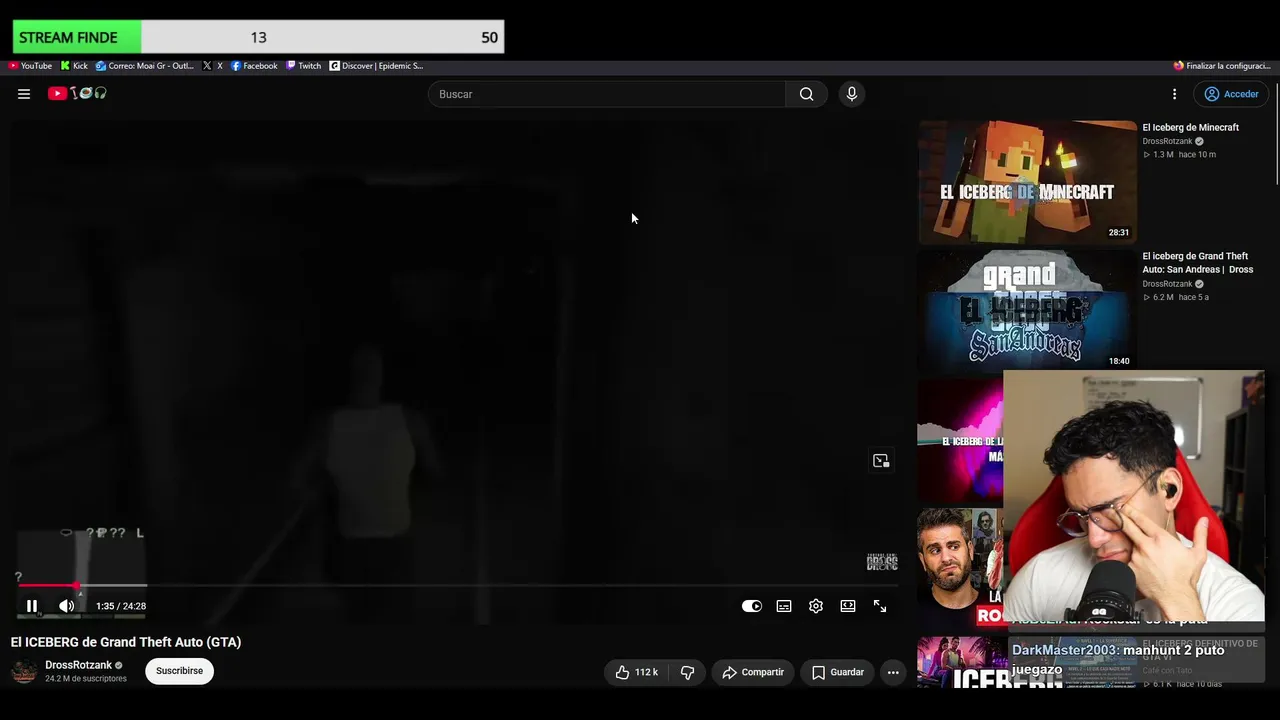Open the title link El Iceberg de Minecraft
The image size is (1280, 720).
(1191, 127)
